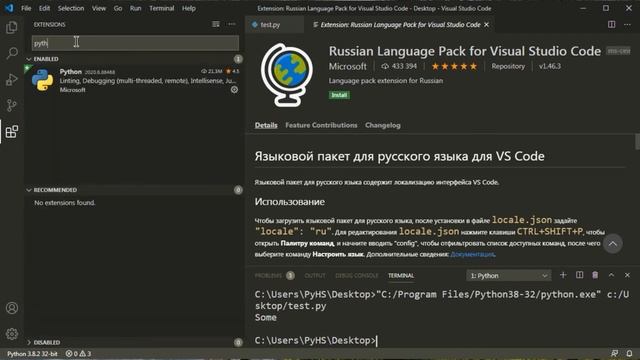Select the Extensions view icon
This screenshot has height=360, width=640.
point(11,131)
